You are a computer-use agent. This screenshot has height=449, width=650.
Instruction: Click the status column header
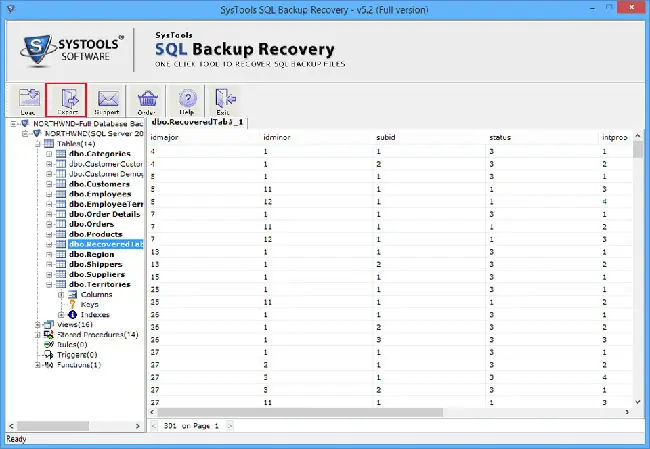(x=500, y=137)
